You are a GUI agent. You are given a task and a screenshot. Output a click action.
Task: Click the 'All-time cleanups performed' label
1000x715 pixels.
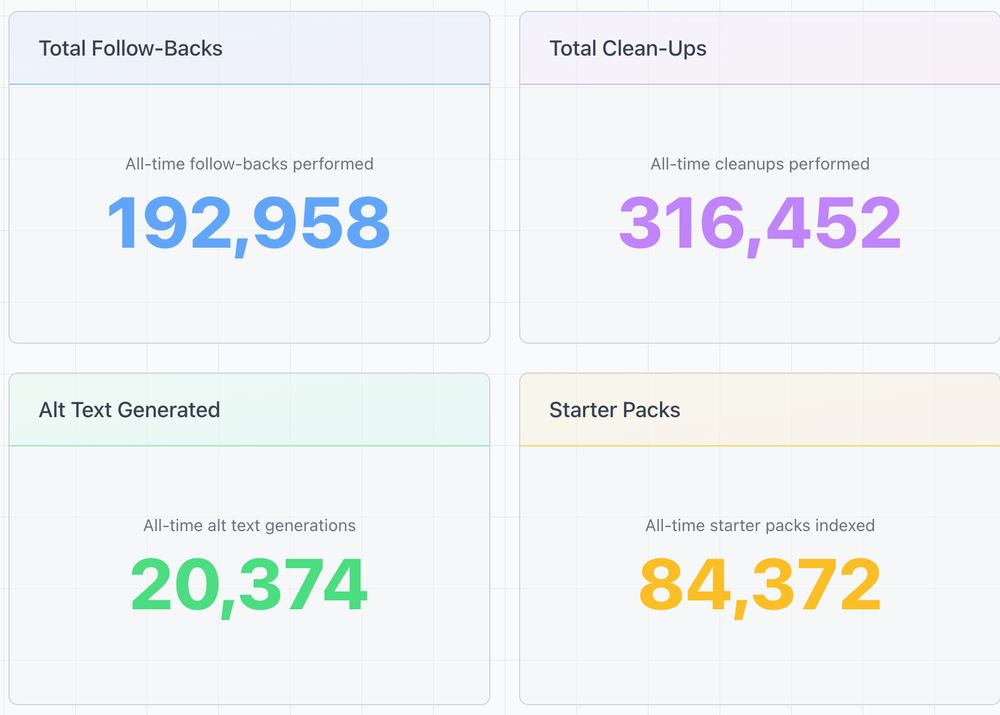759,163
